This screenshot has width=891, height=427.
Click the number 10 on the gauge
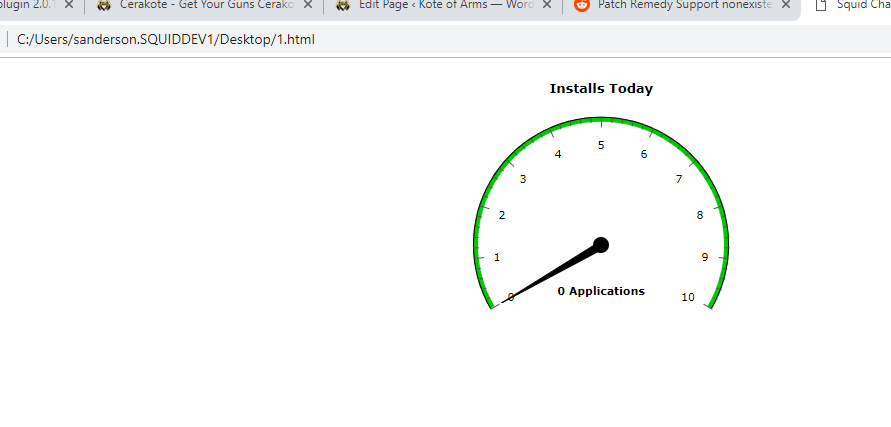688,297
